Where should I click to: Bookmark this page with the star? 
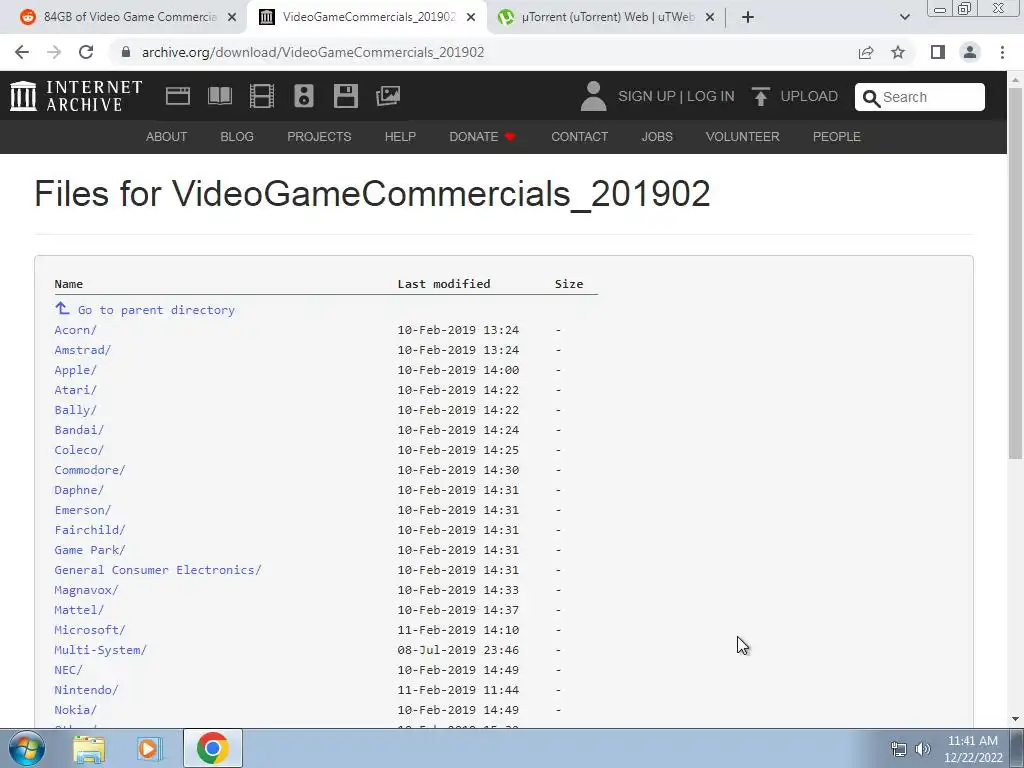[898, 52]
